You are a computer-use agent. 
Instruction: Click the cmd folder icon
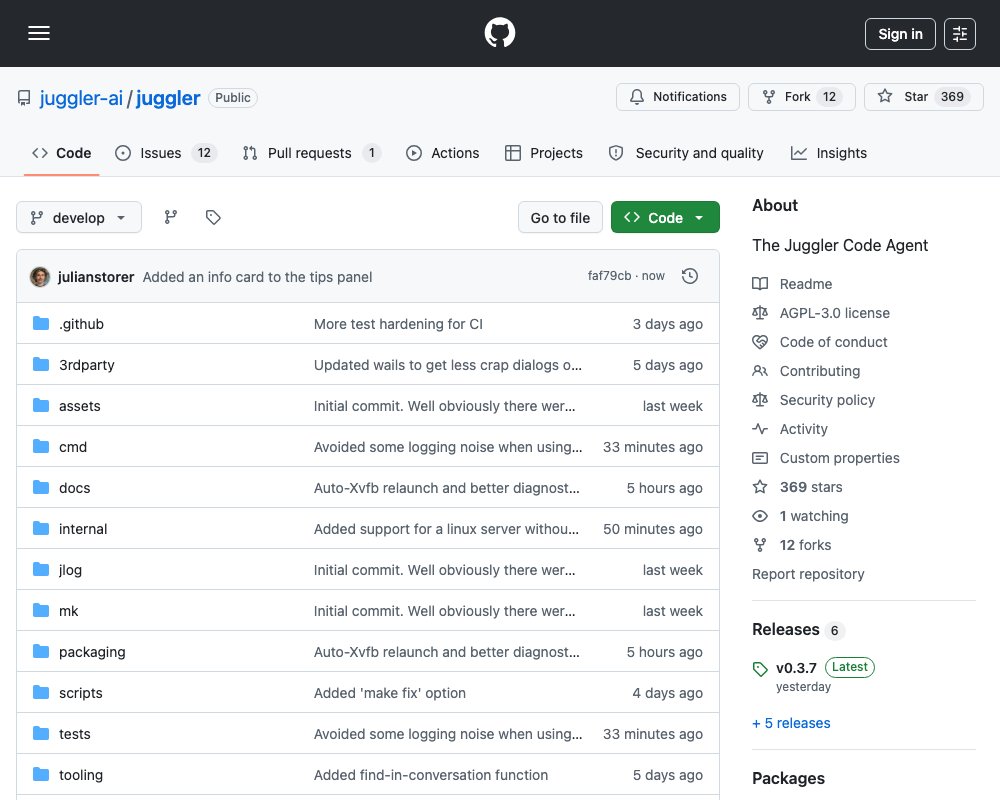[x=41, y=447]
